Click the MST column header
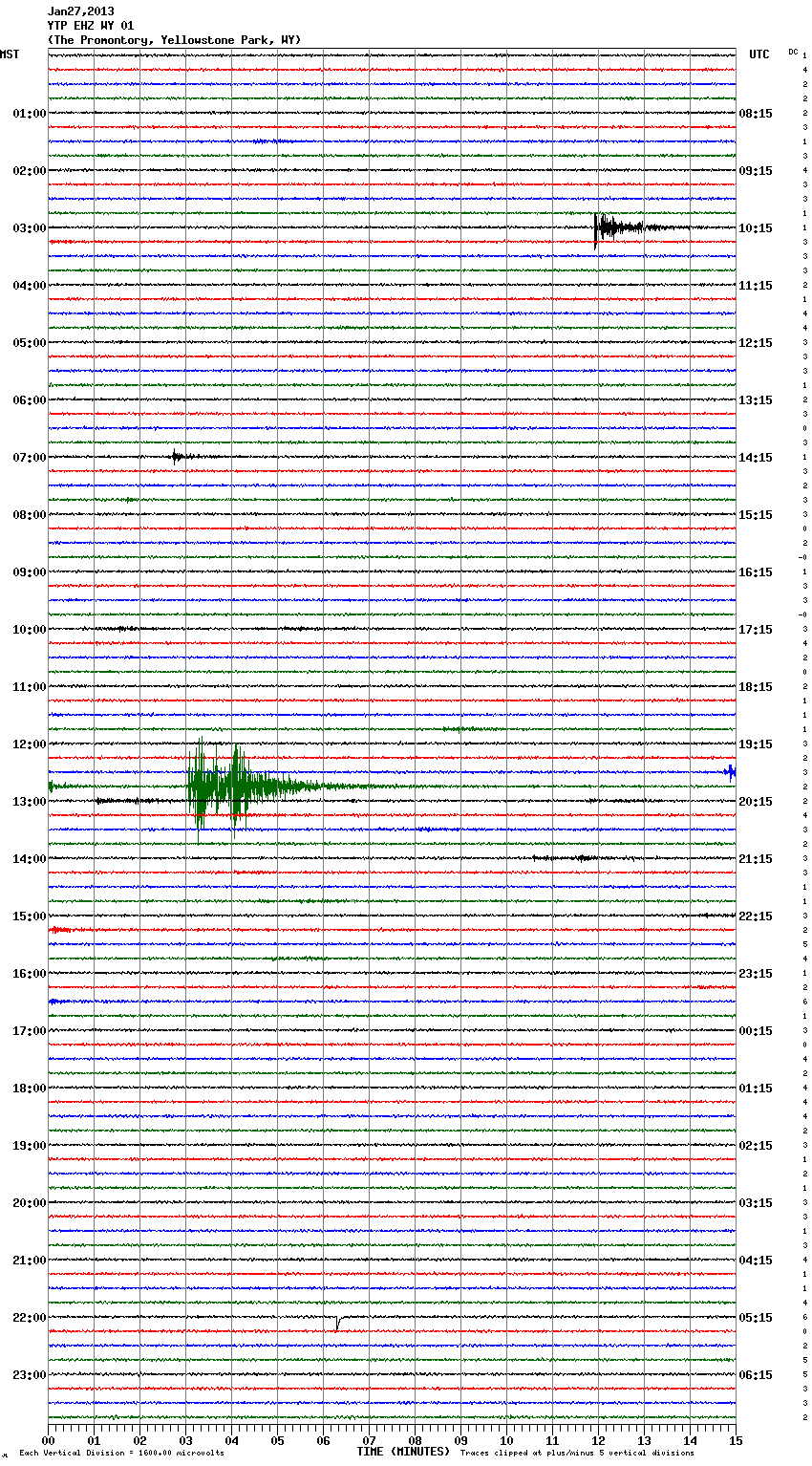The width and height of the screenshot is (812, 1466). pyautogui.click(x=10, y=54)
